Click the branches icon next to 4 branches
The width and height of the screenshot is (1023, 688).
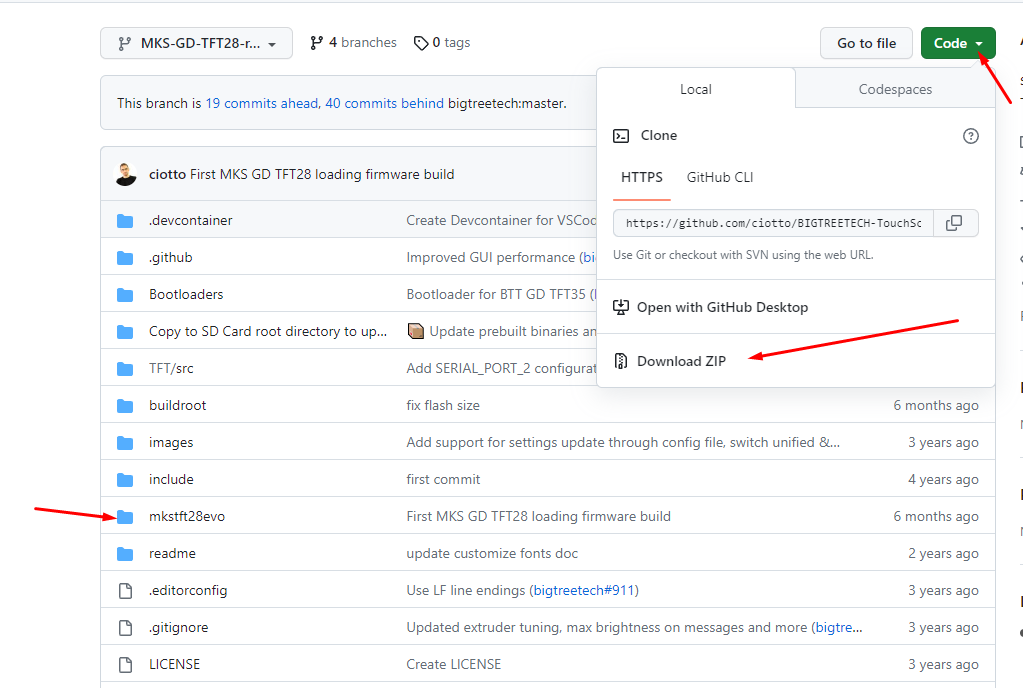pyautogui.click(x=316, y=43)
